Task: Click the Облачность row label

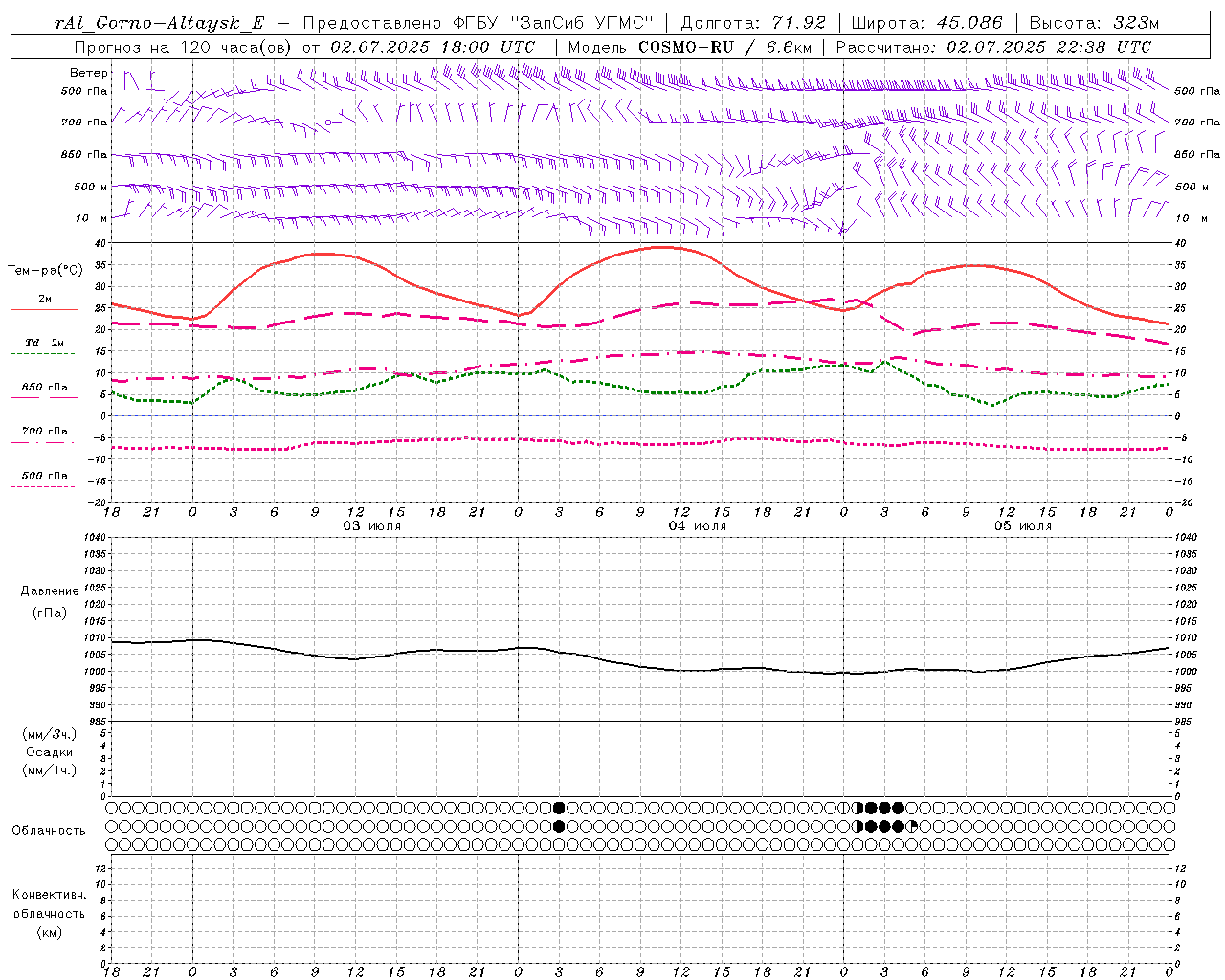Action: pos(49,831)
